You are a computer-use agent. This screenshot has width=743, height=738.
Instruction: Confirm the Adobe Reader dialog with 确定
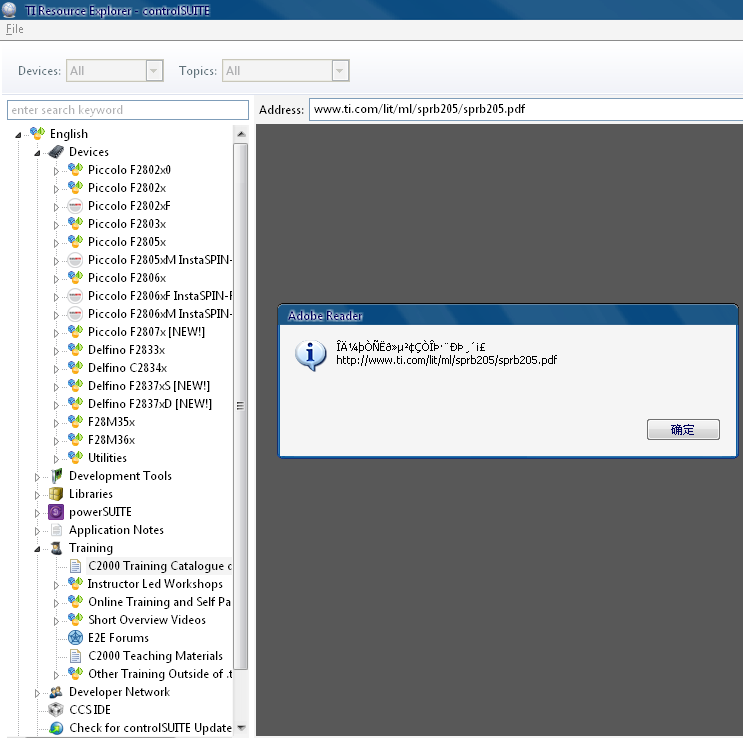(x=683, y=429)
